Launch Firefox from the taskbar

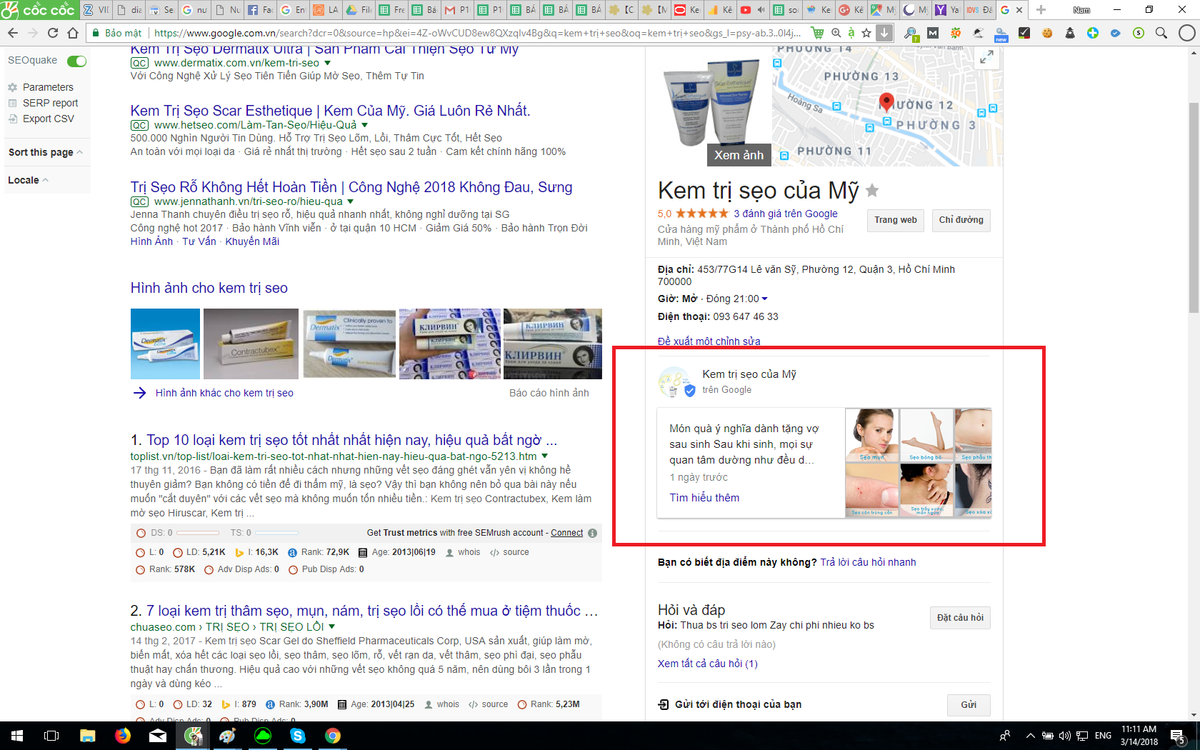coord(123,736)
